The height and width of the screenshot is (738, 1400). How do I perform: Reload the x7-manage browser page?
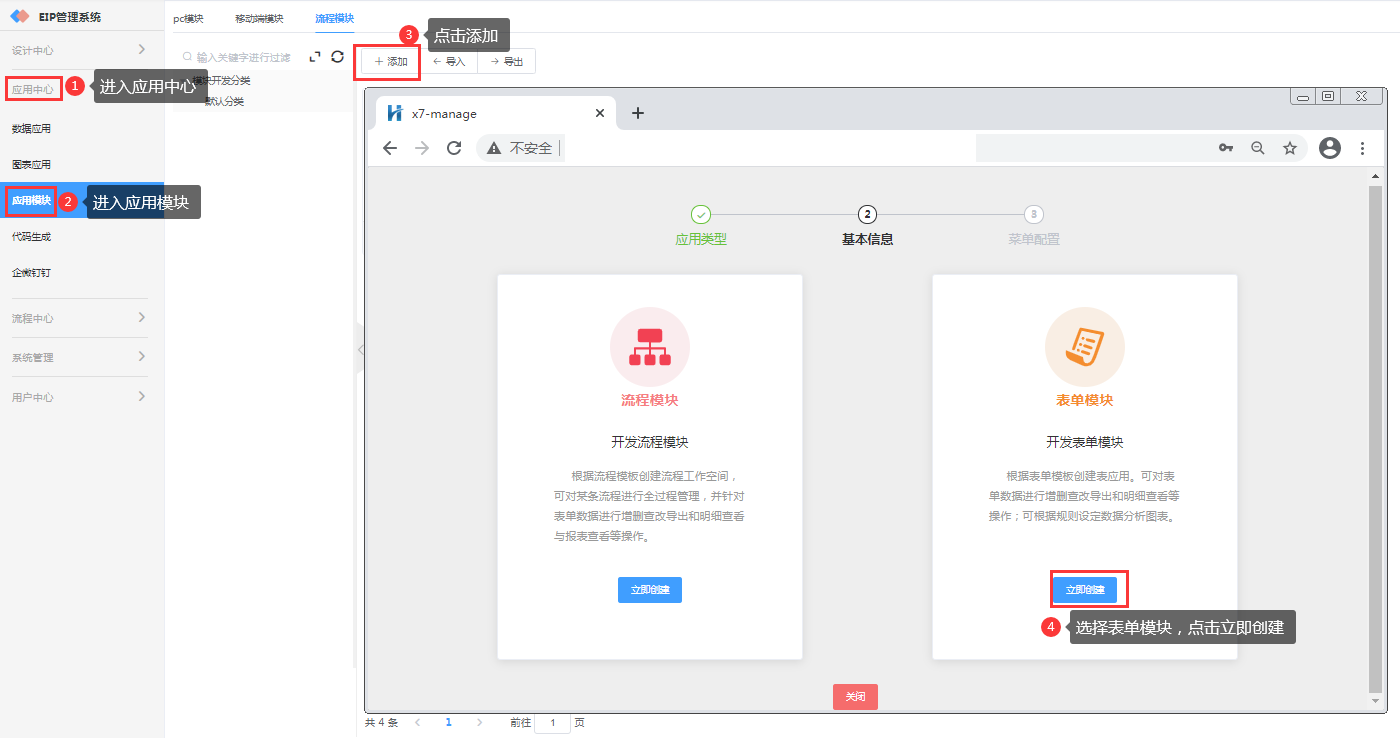[x=454, y=148]
